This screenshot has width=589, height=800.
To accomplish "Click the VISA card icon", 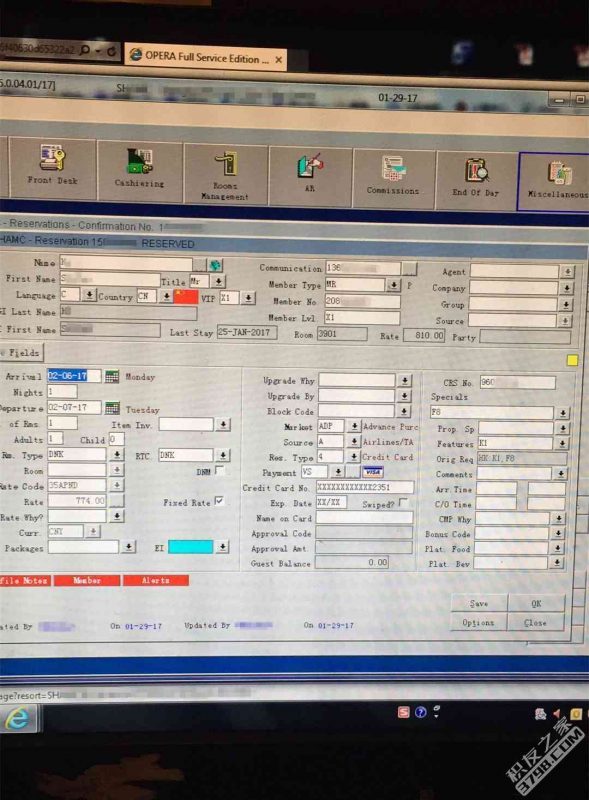I will click(x=373, y=472).
